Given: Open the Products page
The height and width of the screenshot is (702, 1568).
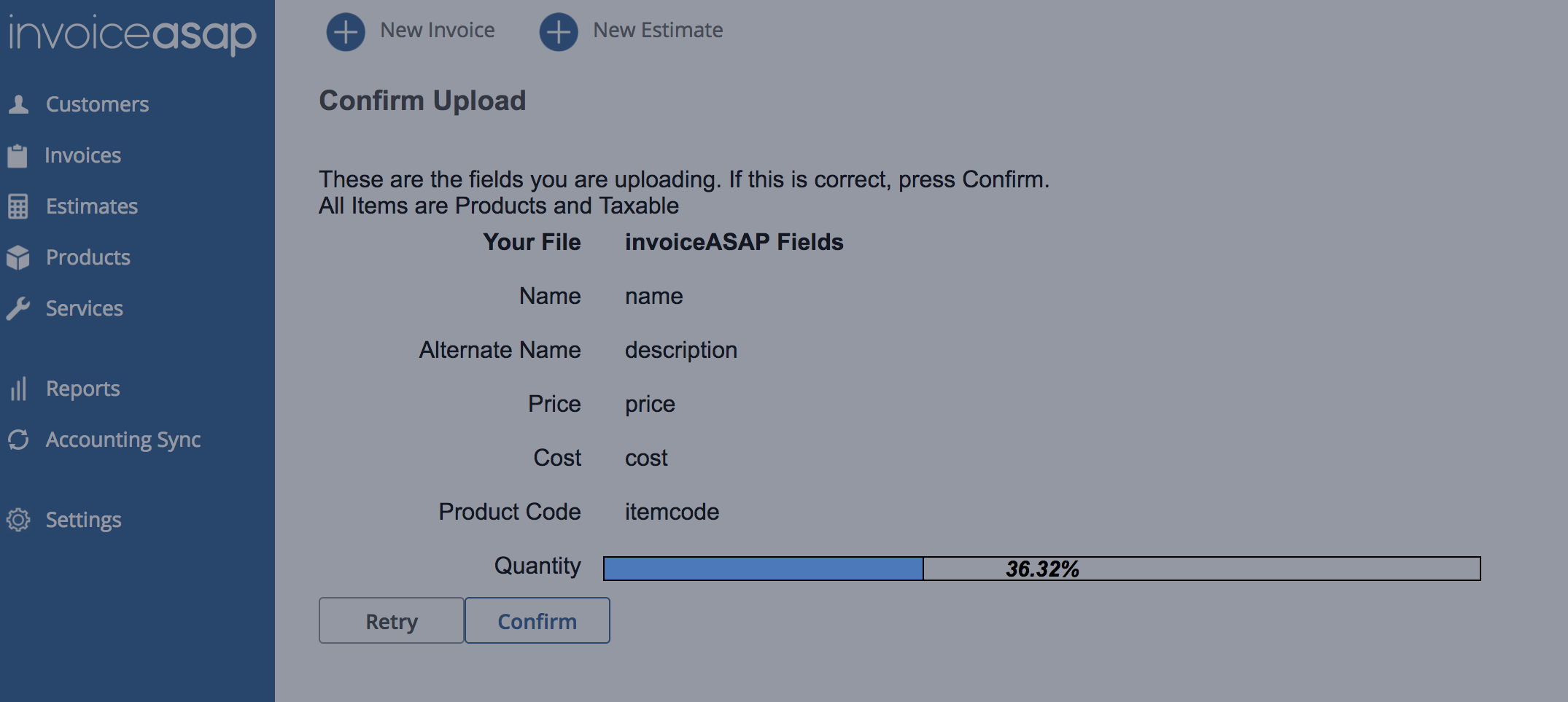Looking at the screenshot, I should point(88,257).
